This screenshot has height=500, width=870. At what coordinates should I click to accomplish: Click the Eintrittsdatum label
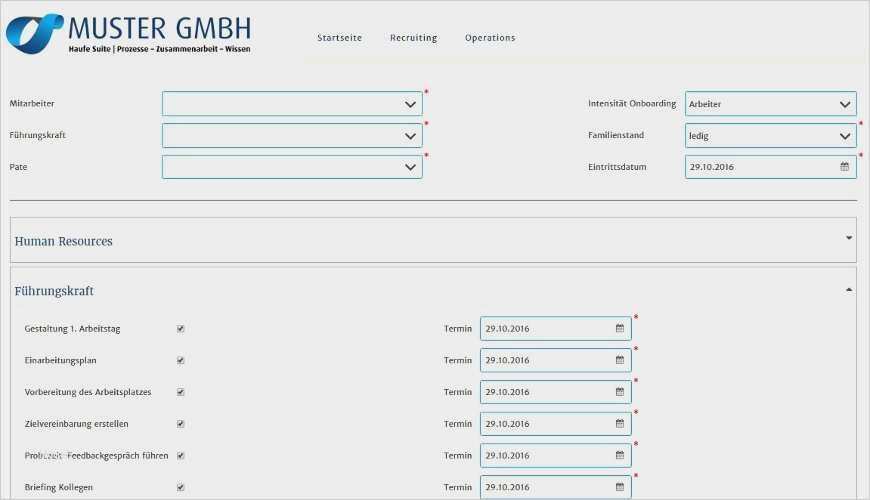pos(617,166)
